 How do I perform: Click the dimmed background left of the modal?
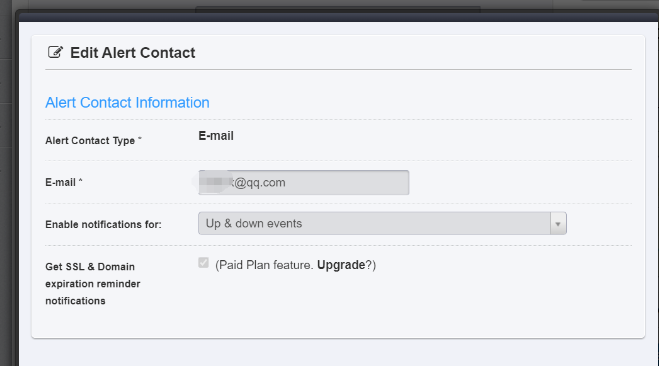click(x=8, y=189)
